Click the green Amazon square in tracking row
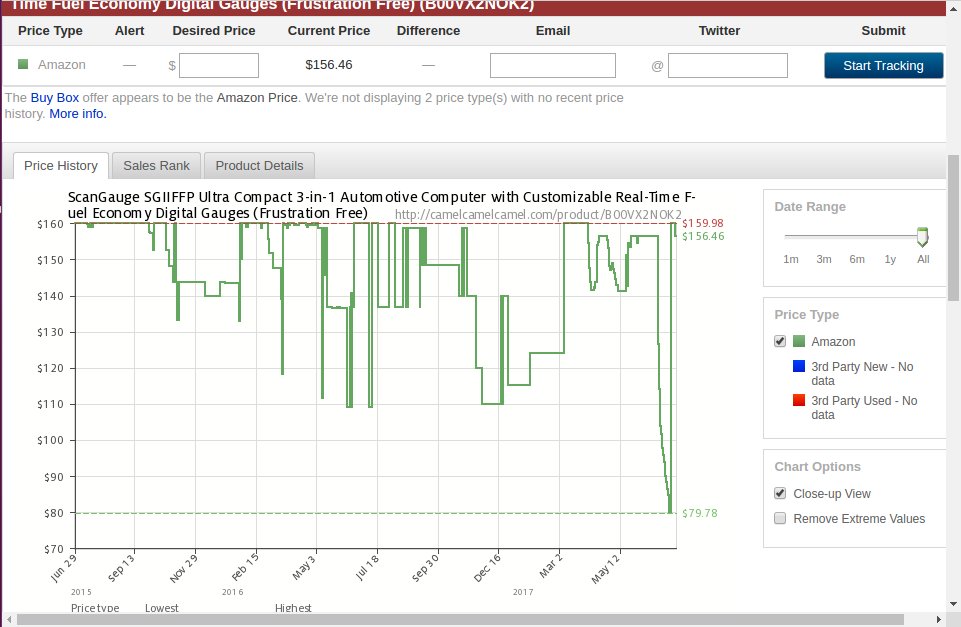 click(23, 64)
